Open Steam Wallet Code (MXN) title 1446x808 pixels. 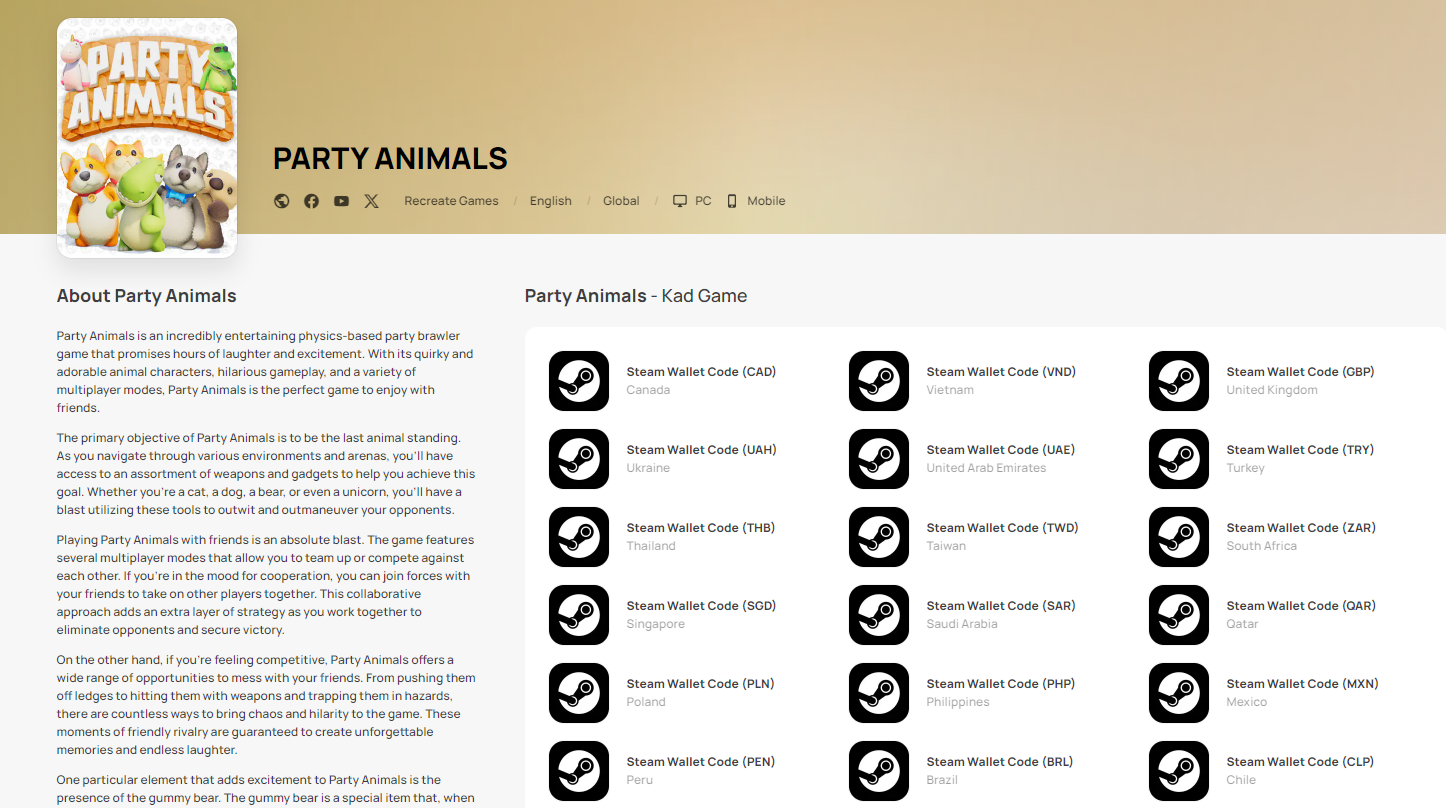coord(1302,684)
